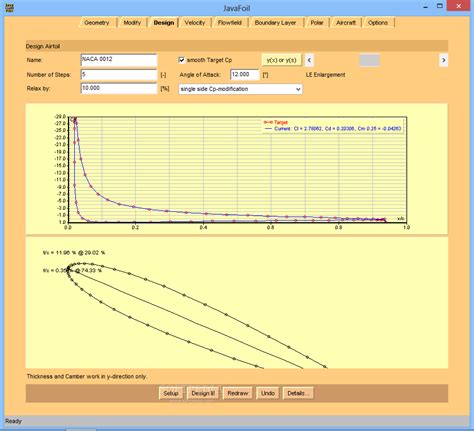Switch to the Polar tab

(317, 23)
